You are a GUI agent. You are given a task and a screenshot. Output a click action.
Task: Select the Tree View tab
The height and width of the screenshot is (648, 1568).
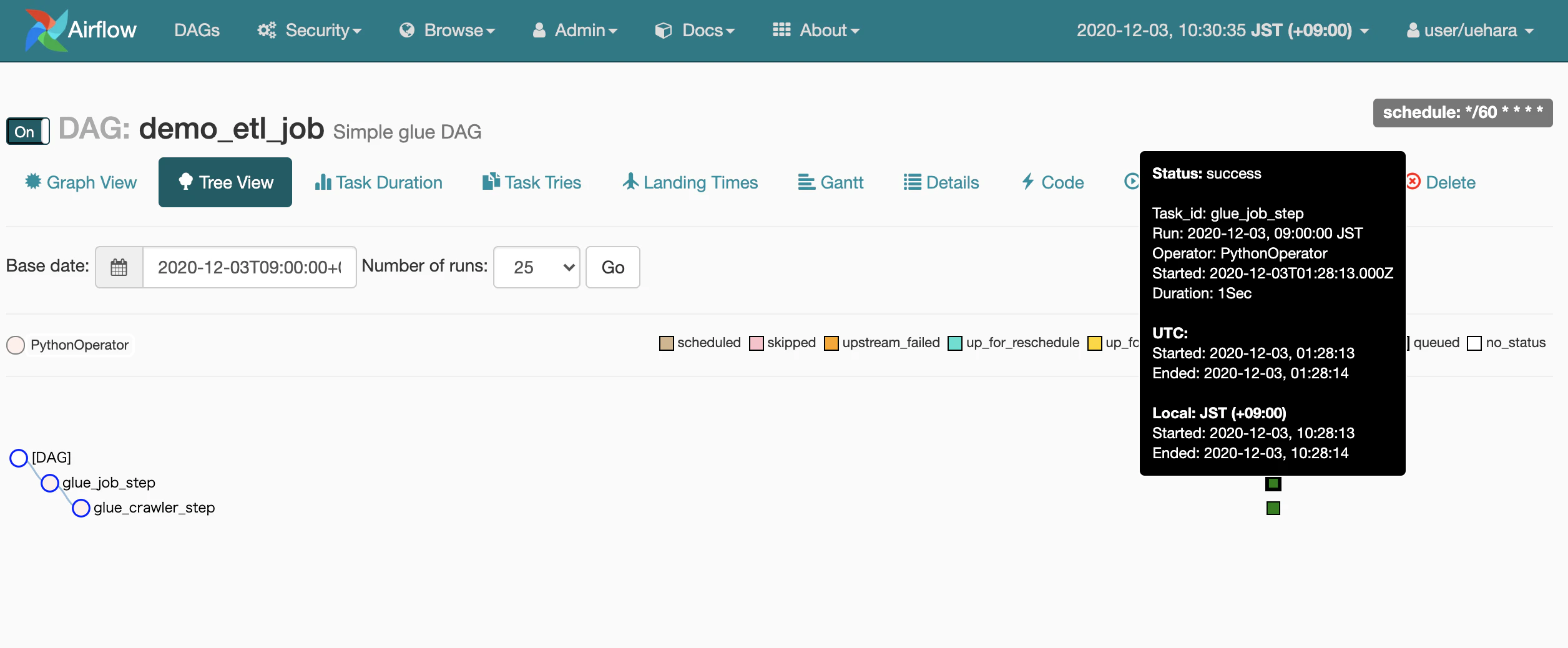[225, 182]
